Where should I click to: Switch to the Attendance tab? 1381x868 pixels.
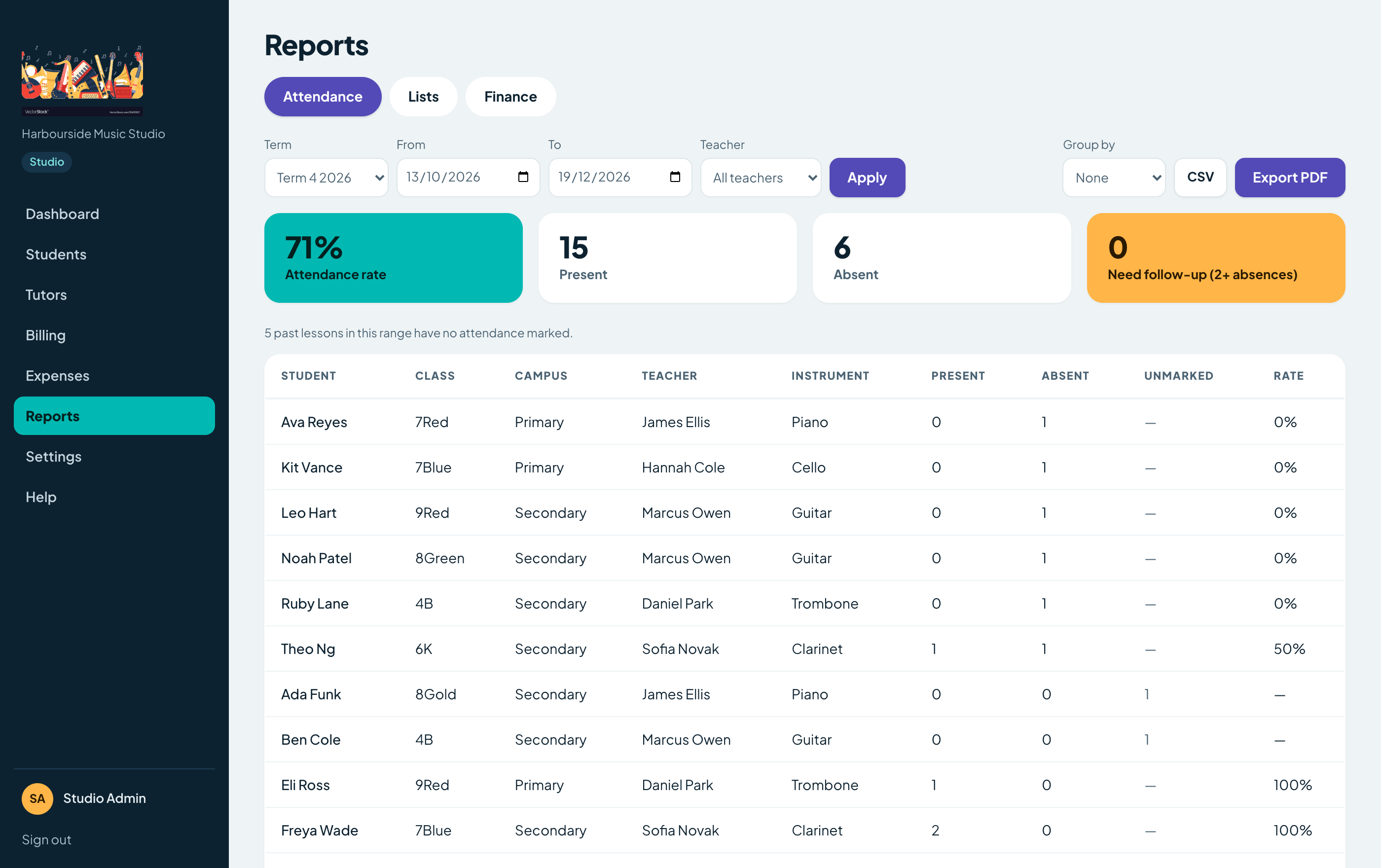[323, 97]
